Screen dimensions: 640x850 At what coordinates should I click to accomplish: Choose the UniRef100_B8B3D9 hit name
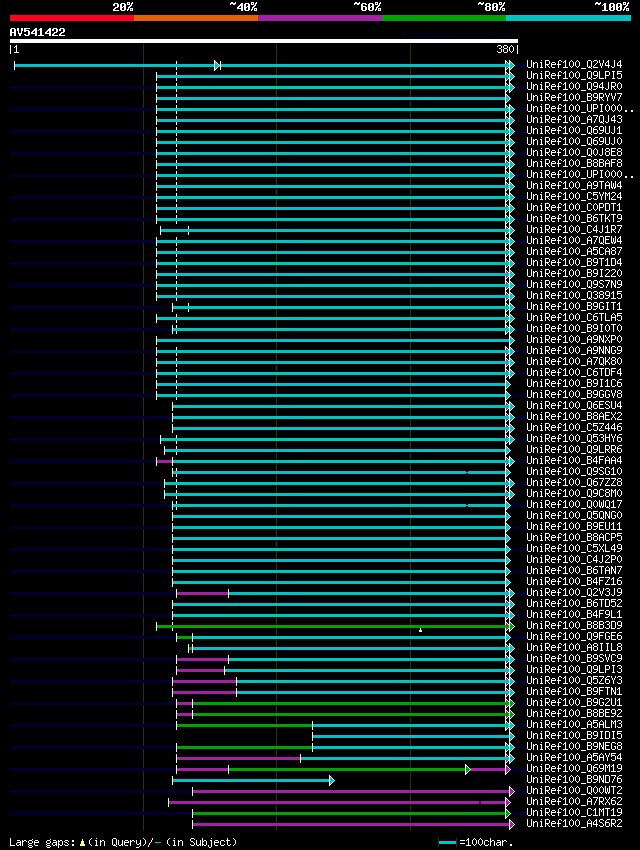(574, 626)
